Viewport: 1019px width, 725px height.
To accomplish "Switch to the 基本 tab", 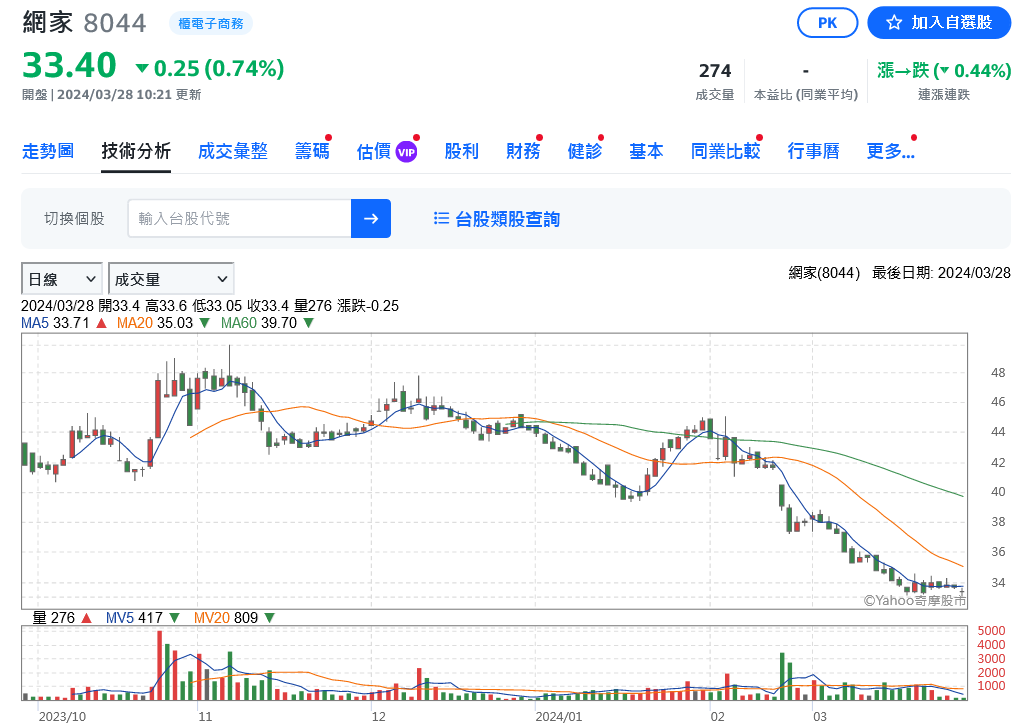I will click(x=646, y=151).
